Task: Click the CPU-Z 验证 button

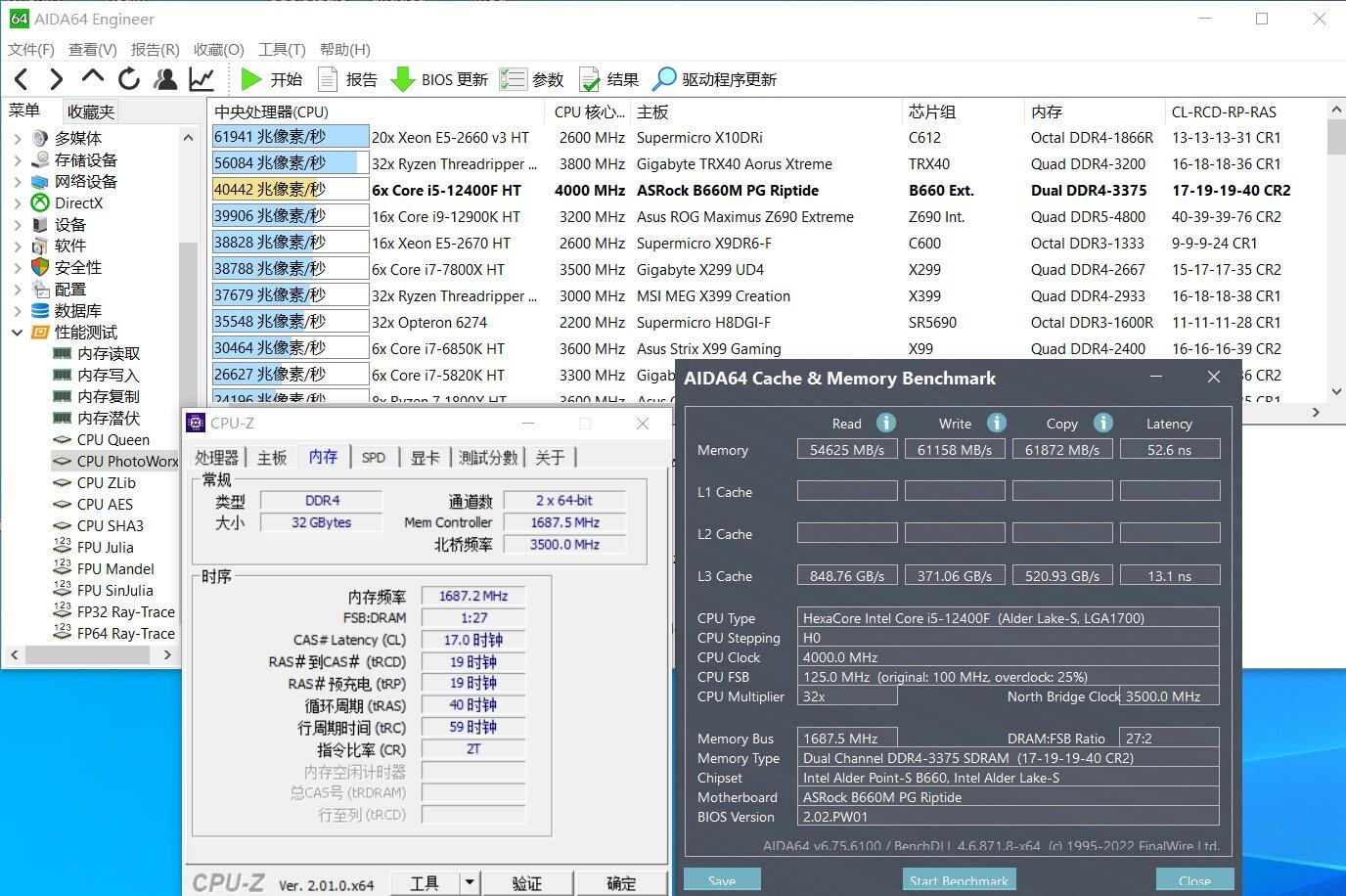Action: tap(526, 882)
